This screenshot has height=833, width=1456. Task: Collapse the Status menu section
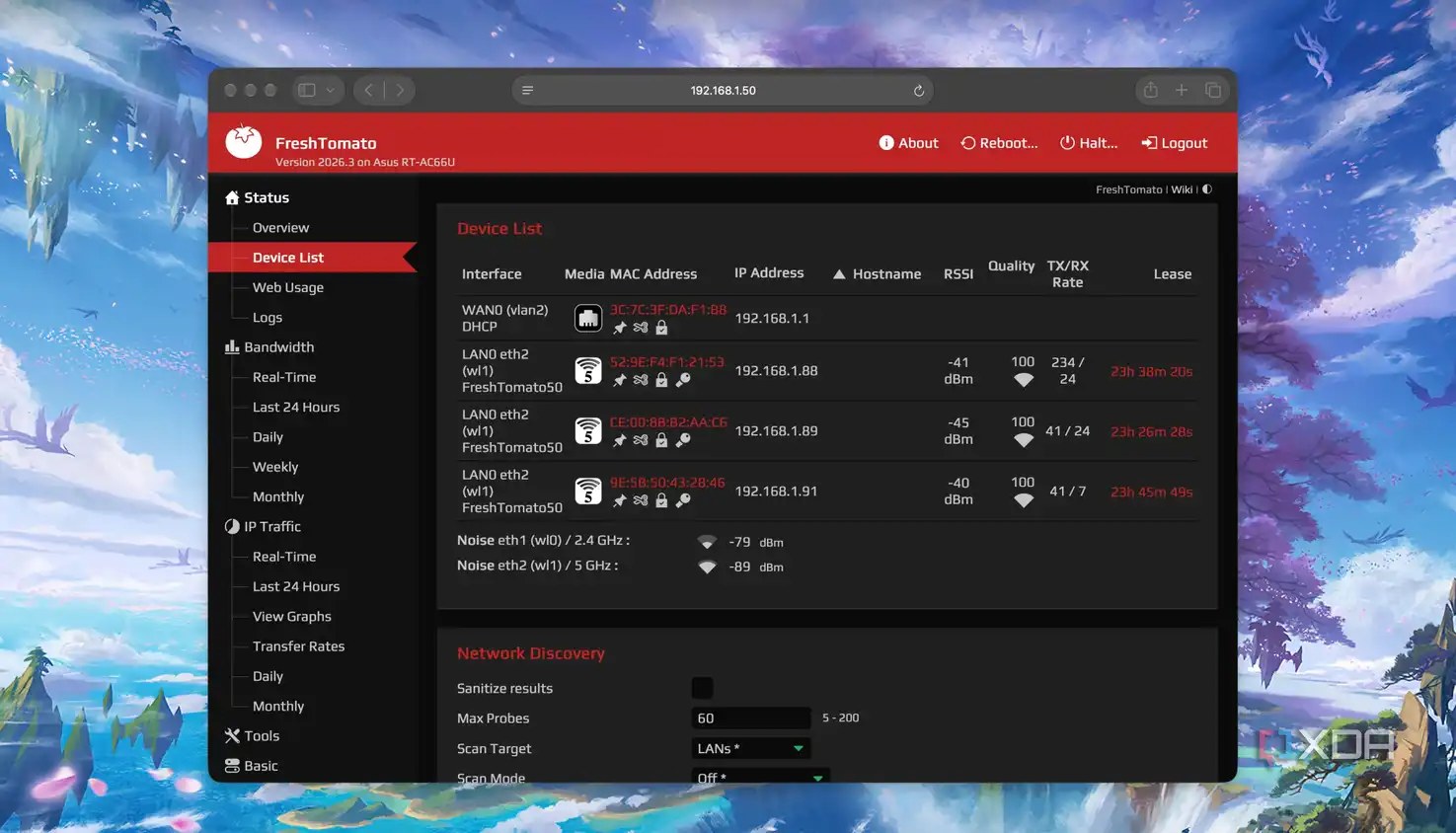257,197
